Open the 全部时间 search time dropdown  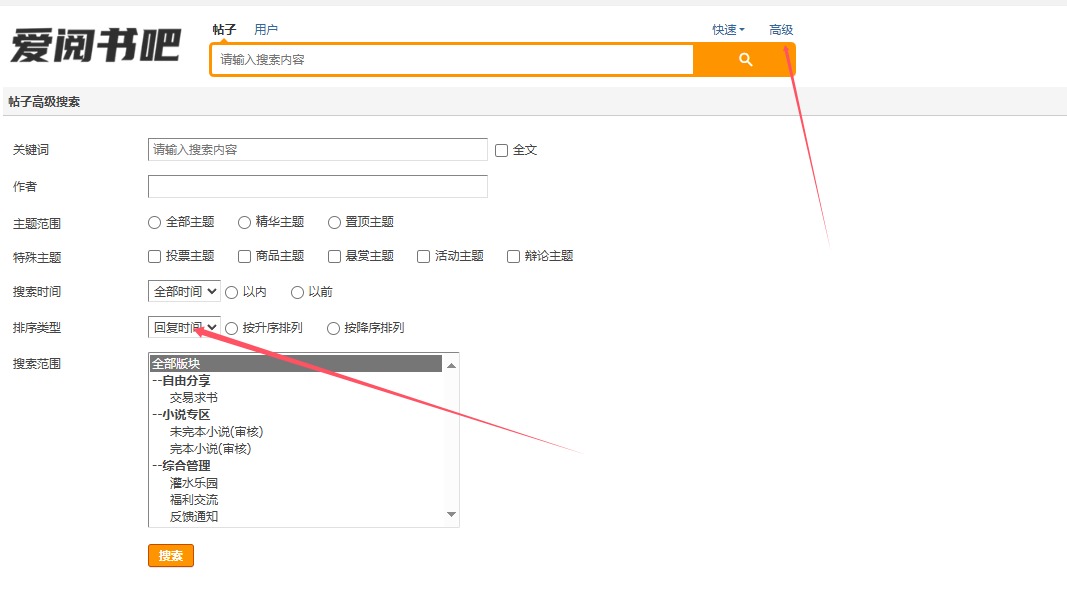[x=184, y=292]
